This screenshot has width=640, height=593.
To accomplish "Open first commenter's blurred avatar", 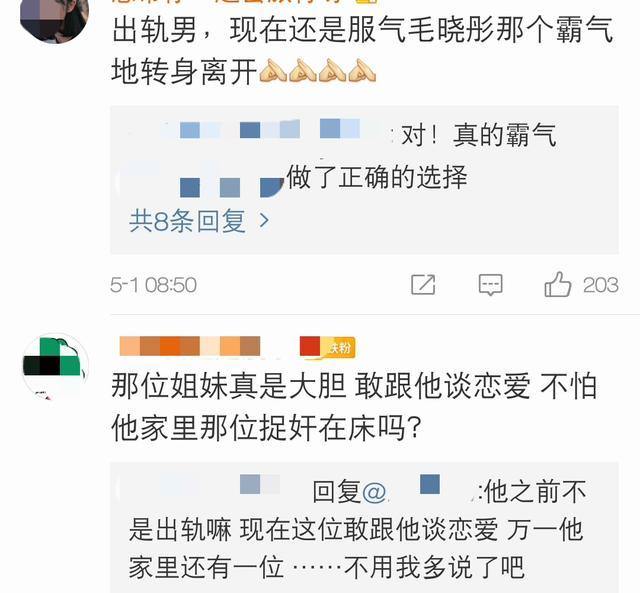I will [x=54, y=20].
